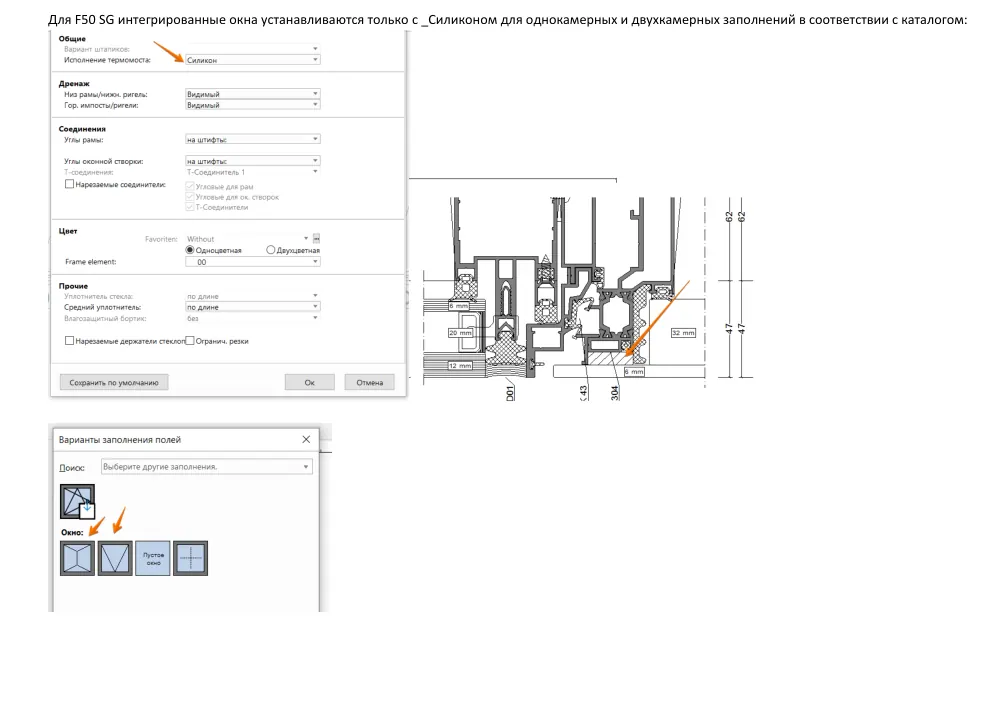Image resolution: width=1000 pixels, height=708 pixels.
Task: Open Т-соединения dropdown showing Т-Соединитель 1
Action: 253,172
